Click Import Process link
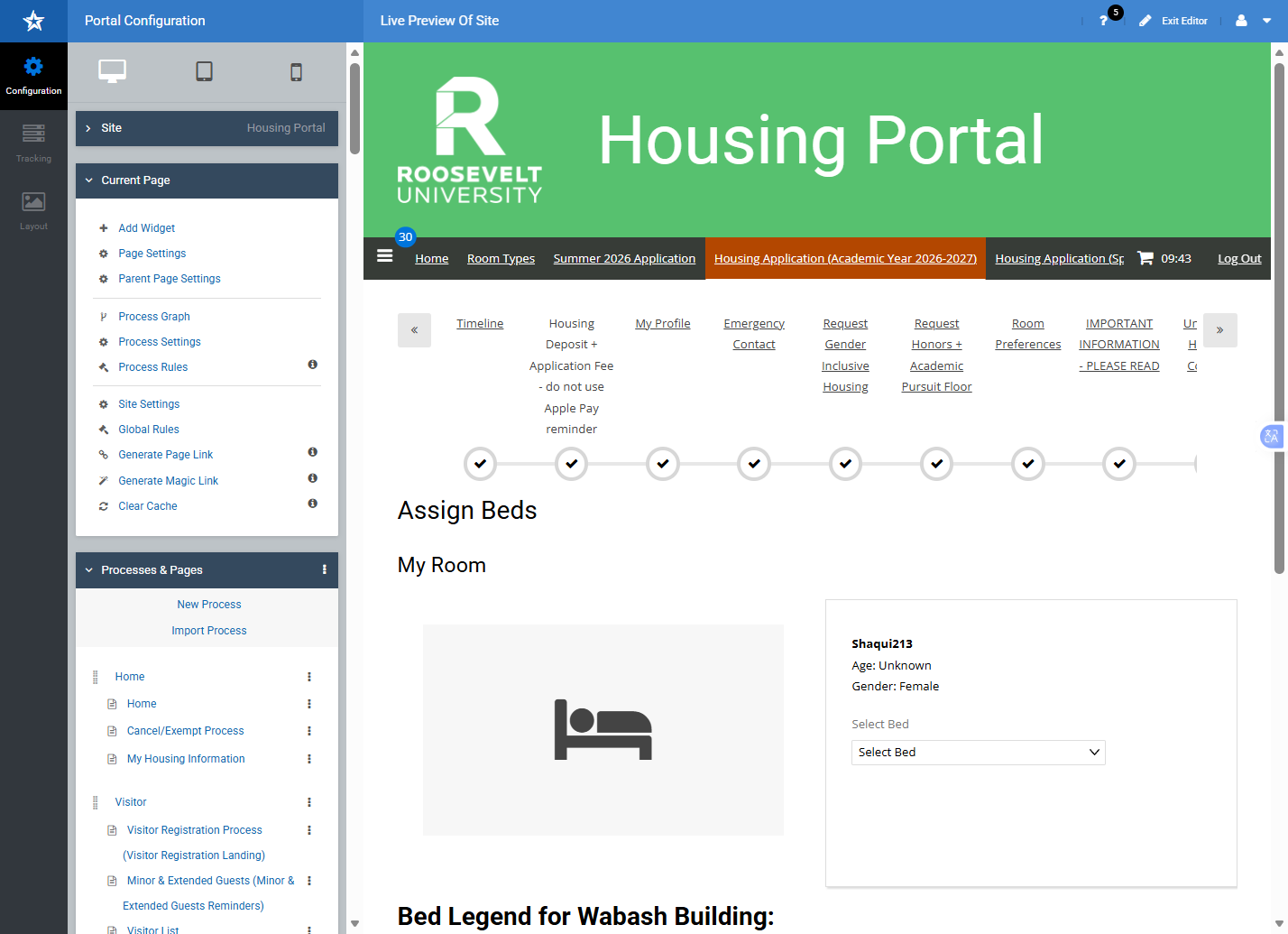The height and width of the screenshot is (934, 1288). point(209,631)
